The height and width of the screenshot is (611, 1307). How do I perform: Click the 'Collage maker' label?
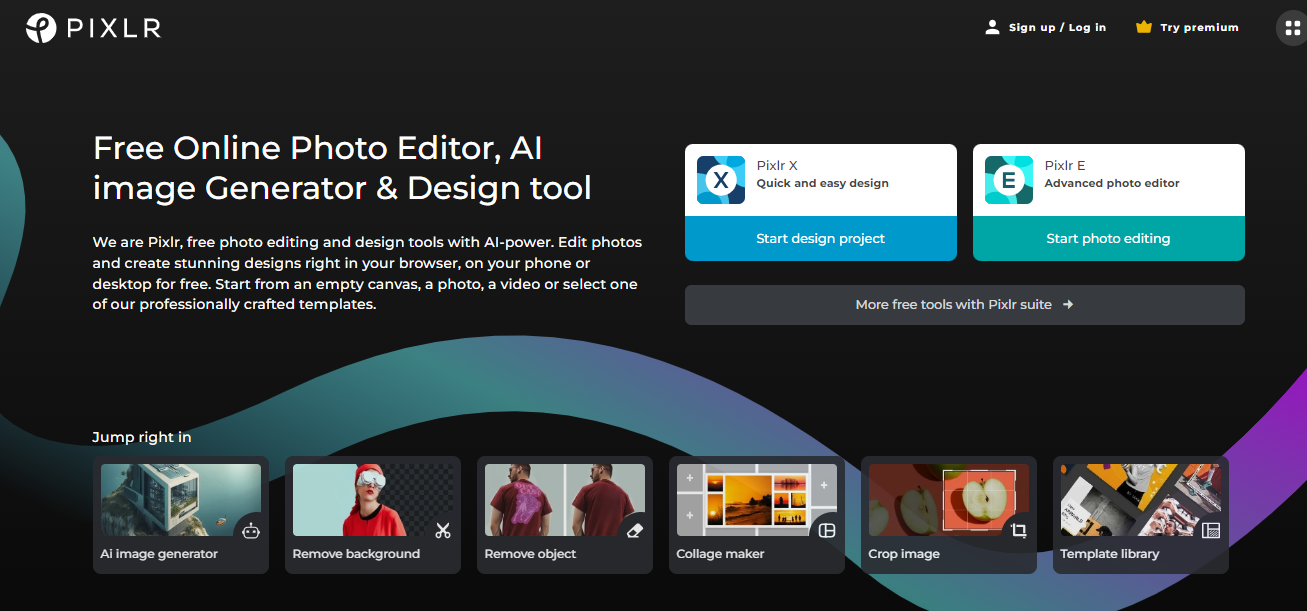(720, 554)
